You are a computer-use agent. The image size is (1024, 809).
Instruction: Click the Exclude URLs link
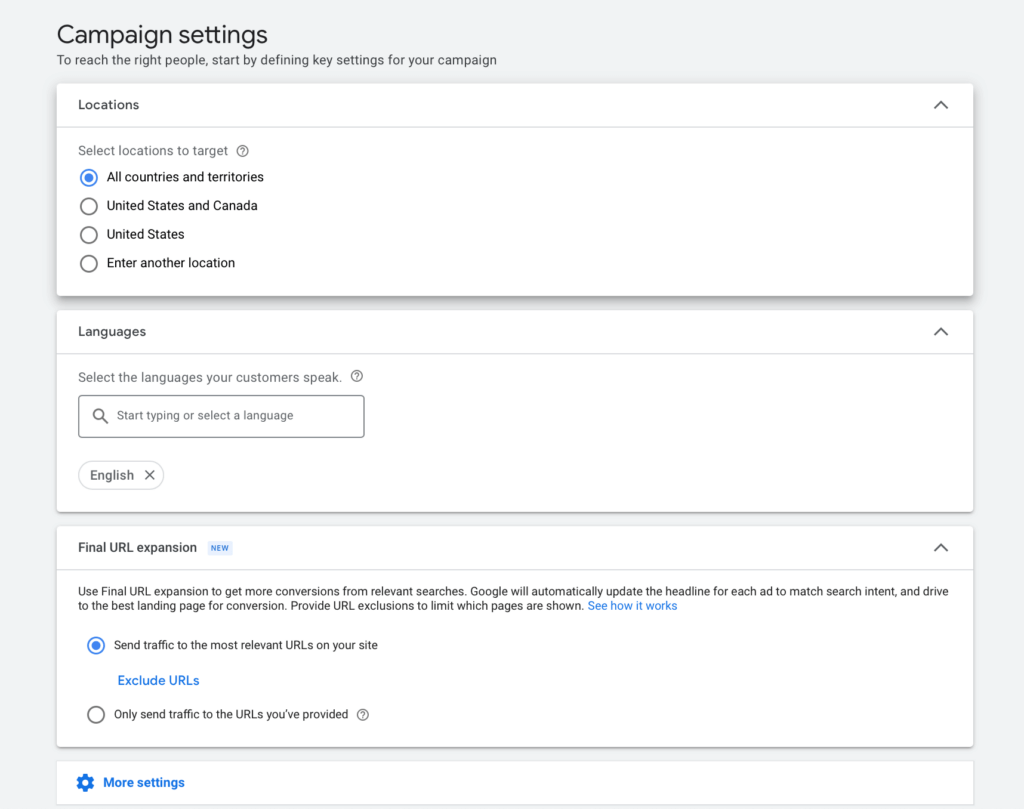tap(158, 681)
